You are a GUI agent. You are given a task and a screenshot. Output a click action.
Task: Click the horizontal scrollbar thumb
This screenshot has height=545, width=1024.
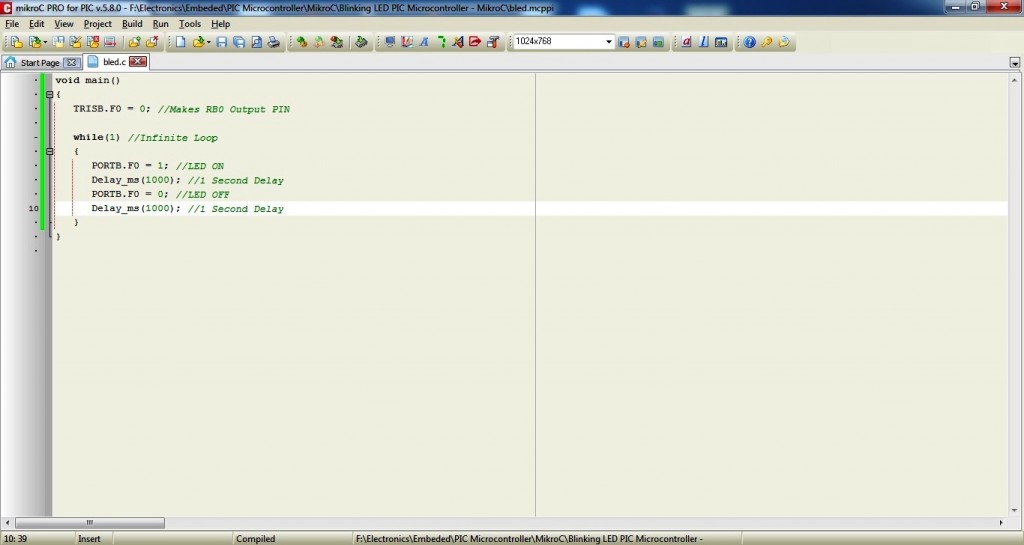pos(89,523)
